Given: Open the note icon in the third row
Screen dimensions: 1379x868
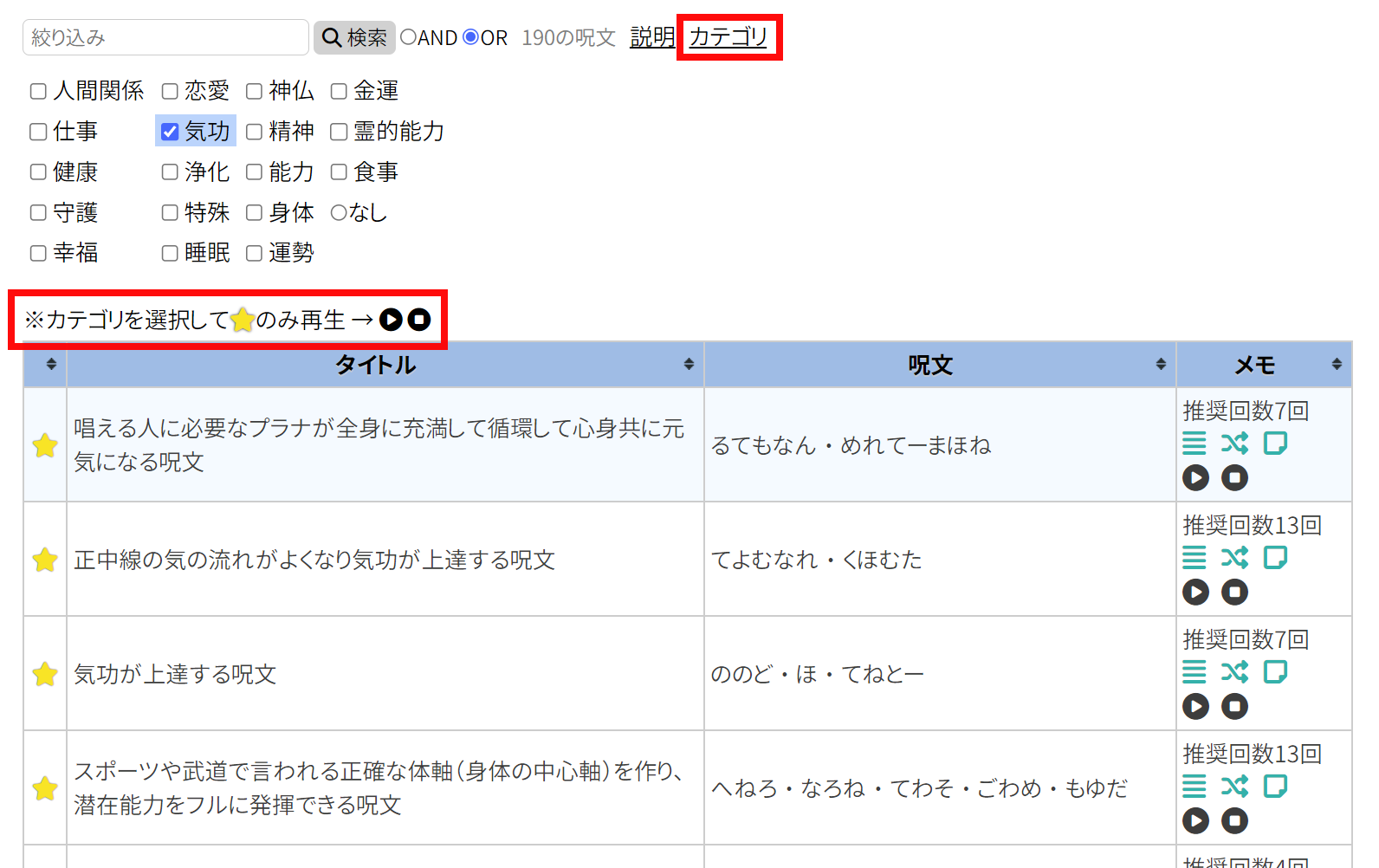Looking at the screenshot, I should tap(1275, 672).
